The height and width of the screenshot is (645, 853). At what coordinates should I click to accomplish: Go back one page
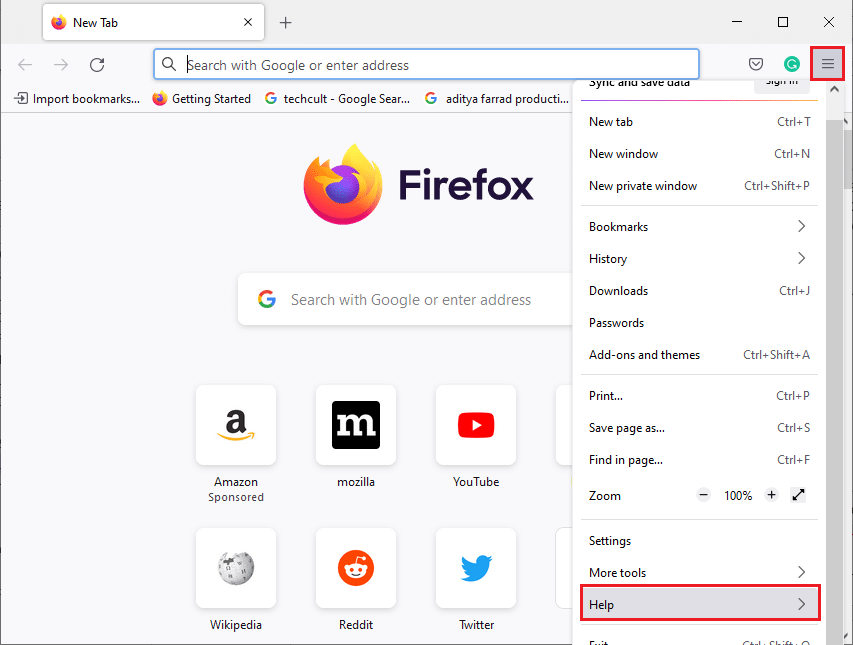[25, 65]
